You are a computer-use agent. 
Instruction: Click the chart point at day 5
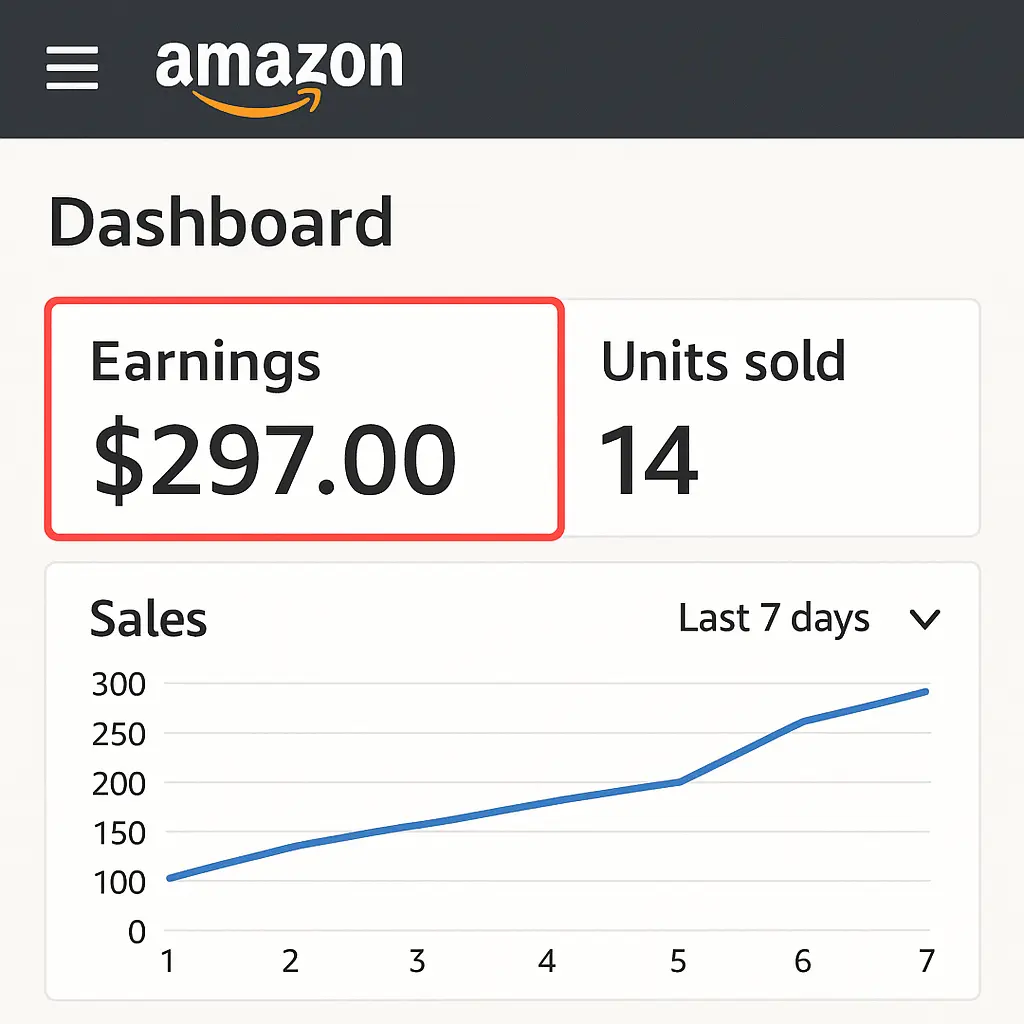(678, 783)
